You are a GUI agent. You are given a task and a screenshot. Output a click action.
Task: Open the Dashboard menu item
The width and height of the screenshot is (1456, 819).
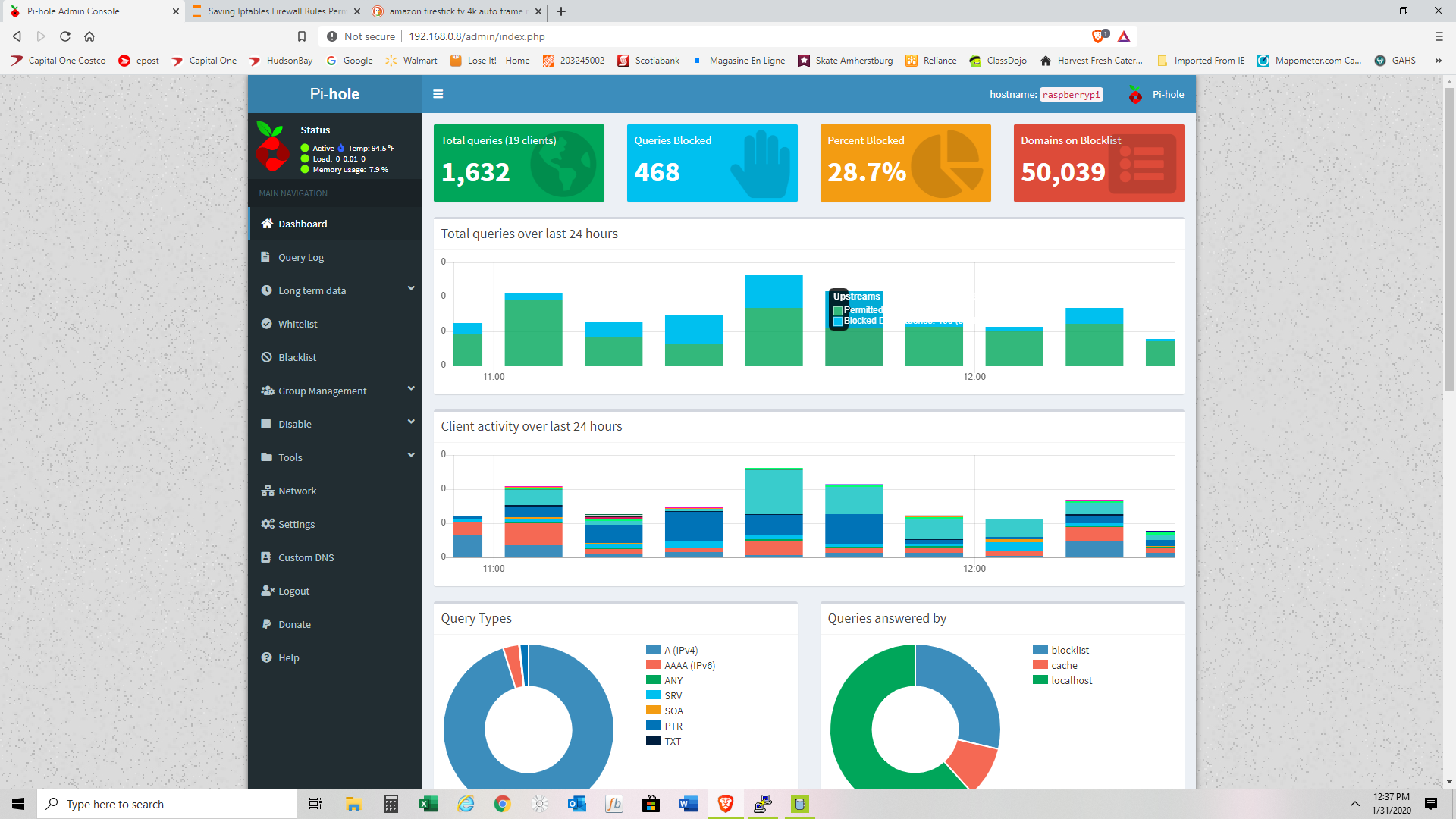pos(303,224)
